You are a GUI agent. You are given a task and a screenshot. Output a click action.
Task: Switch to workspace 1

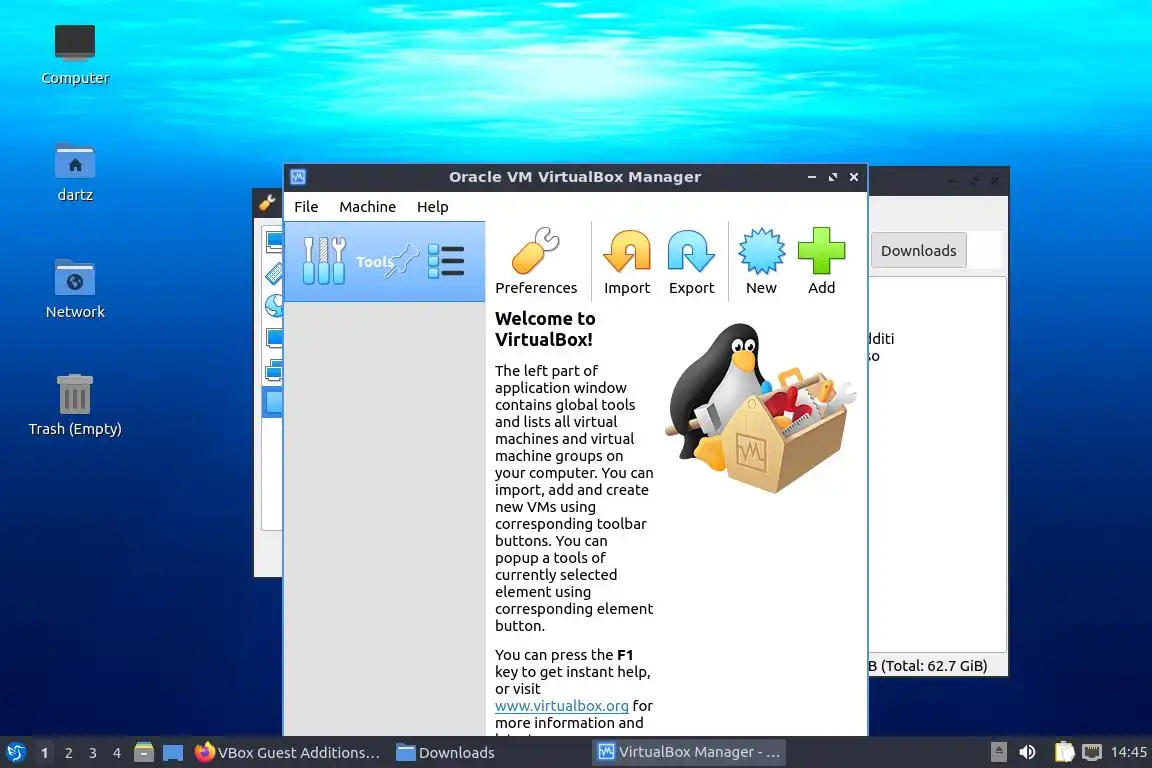click(x=44, y=753)
